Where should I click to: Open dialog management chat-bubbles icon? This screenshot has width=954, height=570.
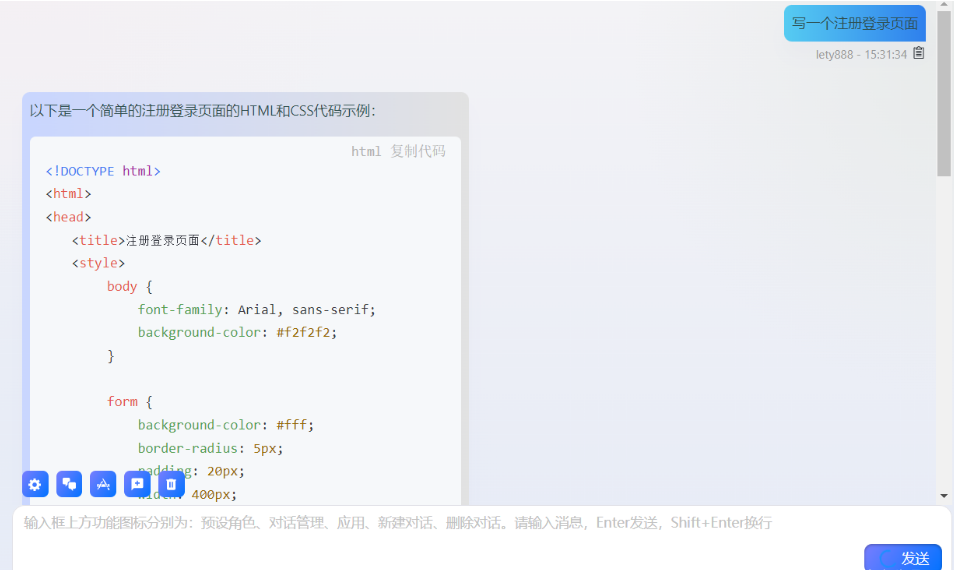pyautogui.click(x=69, y=485)
